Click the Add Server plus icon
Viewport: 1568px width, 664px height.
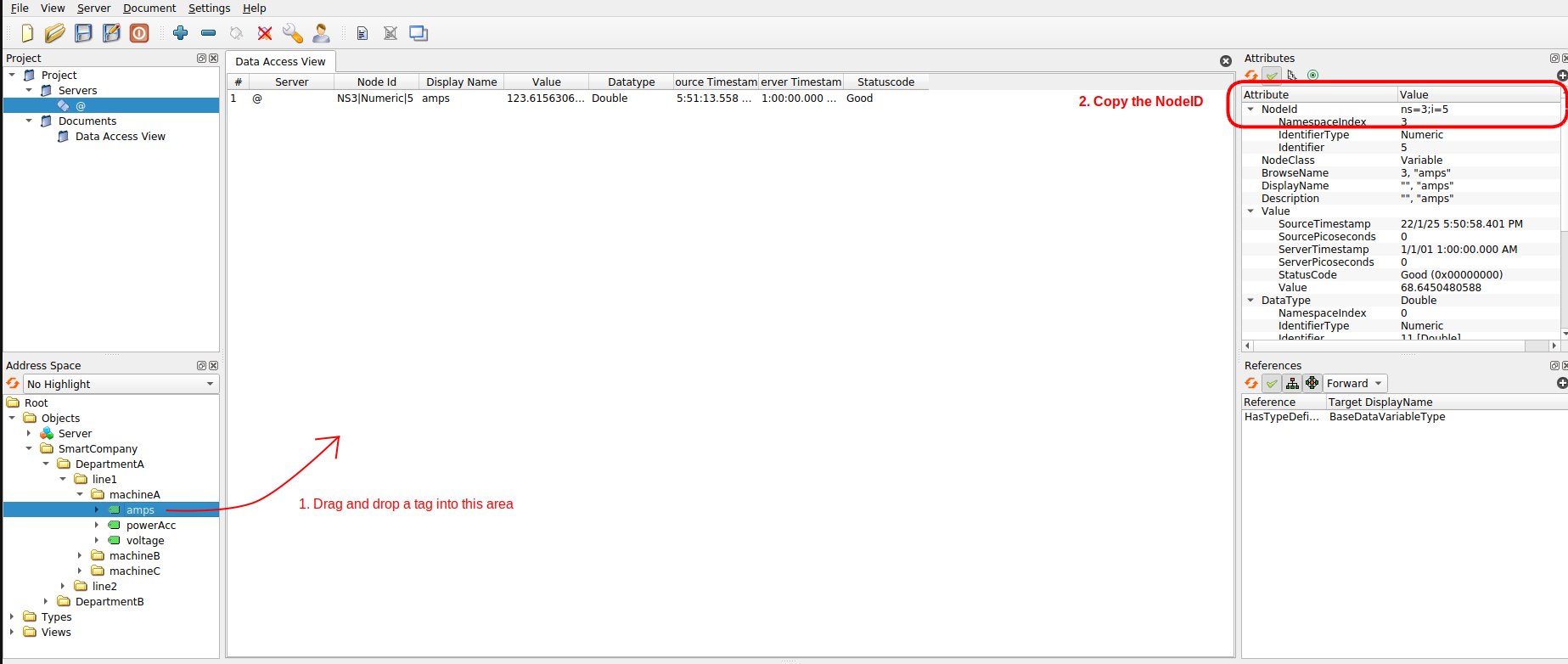tap(180, 33)
